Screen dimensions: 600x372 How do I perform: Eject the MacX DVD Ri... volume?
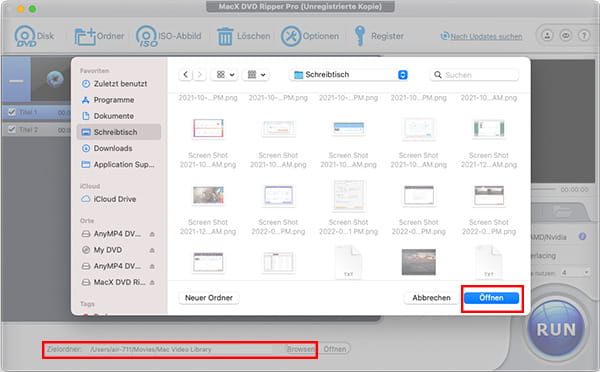[x=152, y=282]
